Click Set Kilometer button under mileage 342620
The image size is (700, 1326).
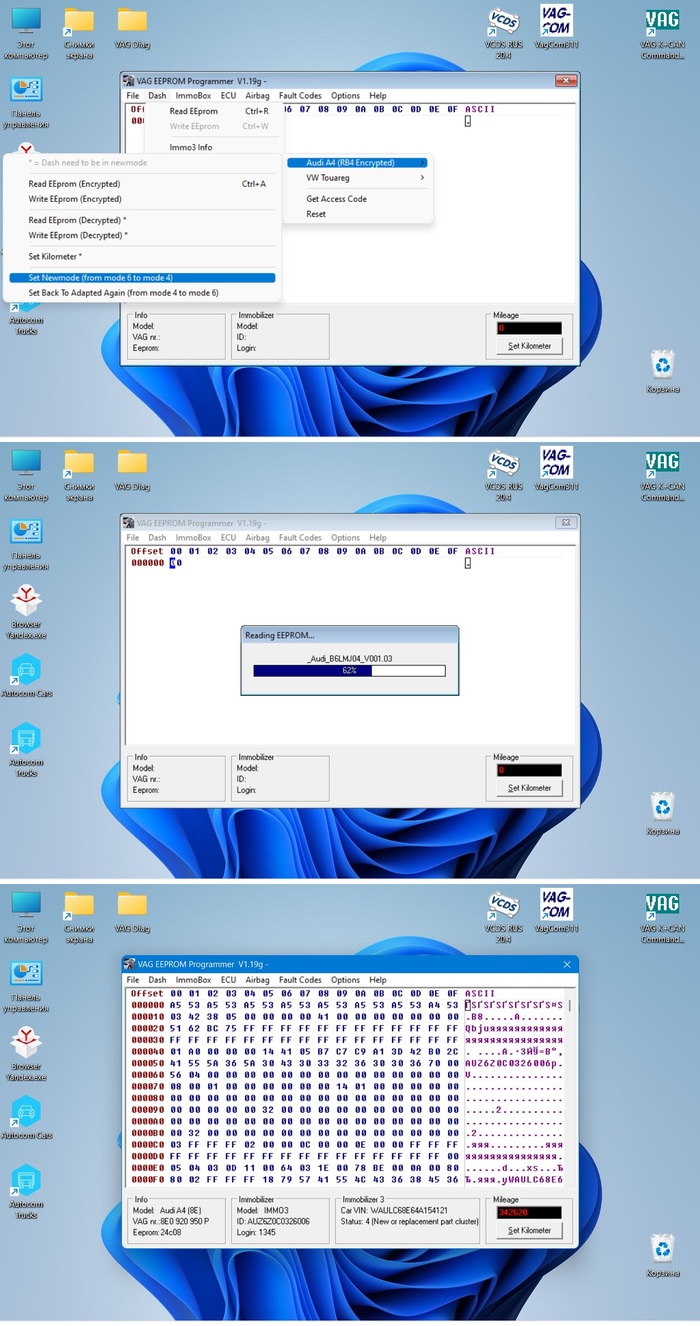pos(530,1230)
